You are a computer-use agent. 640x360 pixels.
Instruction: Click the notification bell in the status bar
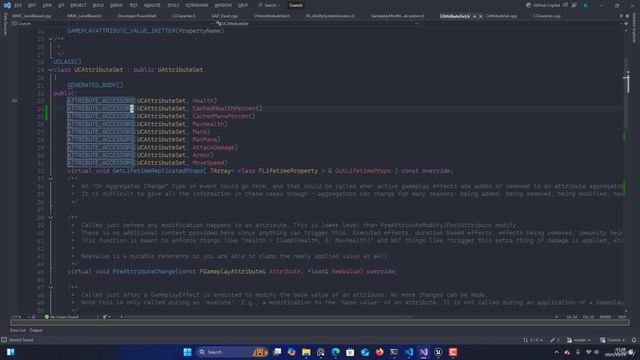(x=634, y=340)
